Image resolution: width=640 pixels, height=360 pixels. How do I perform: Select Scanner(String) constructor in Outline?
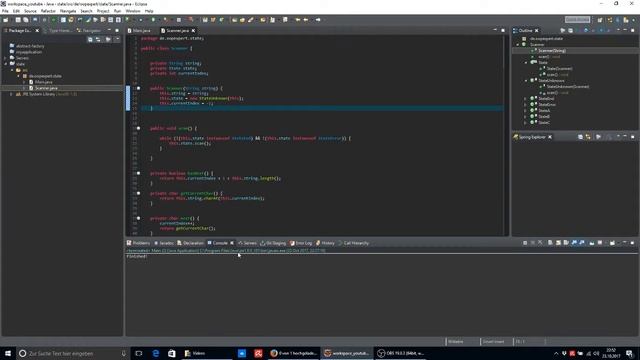[551, 51]
